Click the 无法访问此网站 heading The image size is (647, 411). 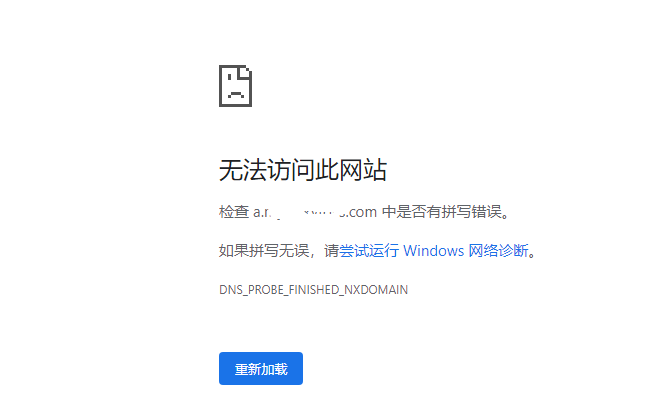click(x=303, y=170)
